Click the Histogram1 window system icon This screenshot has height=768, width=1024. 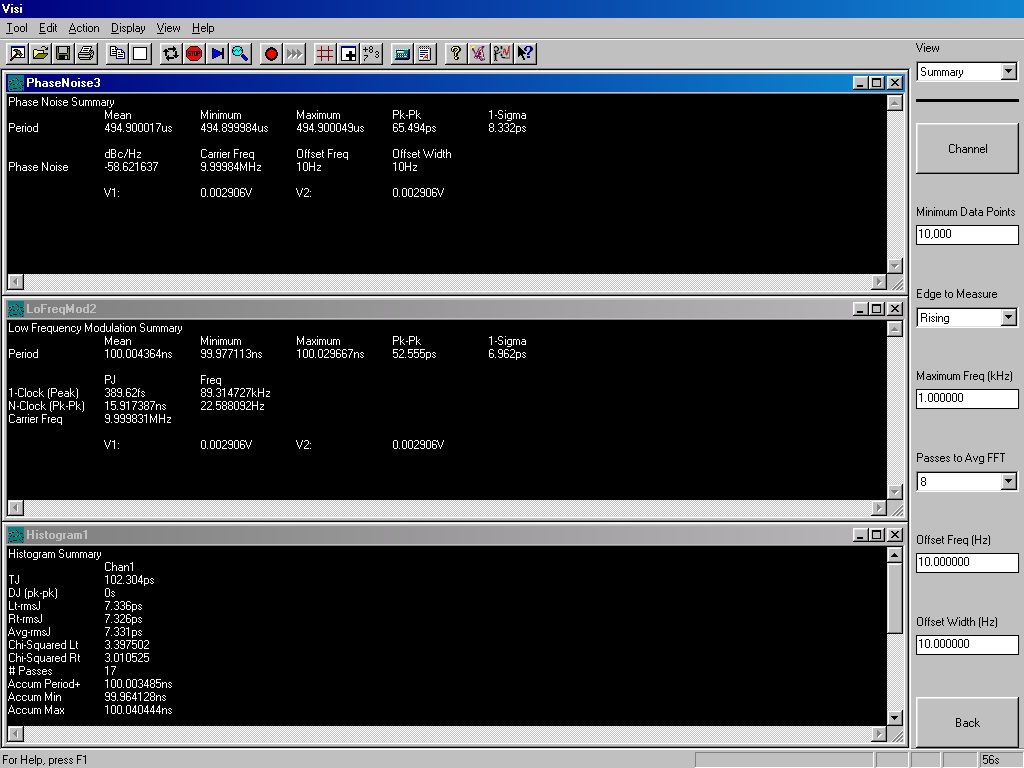tap(16, 535)
